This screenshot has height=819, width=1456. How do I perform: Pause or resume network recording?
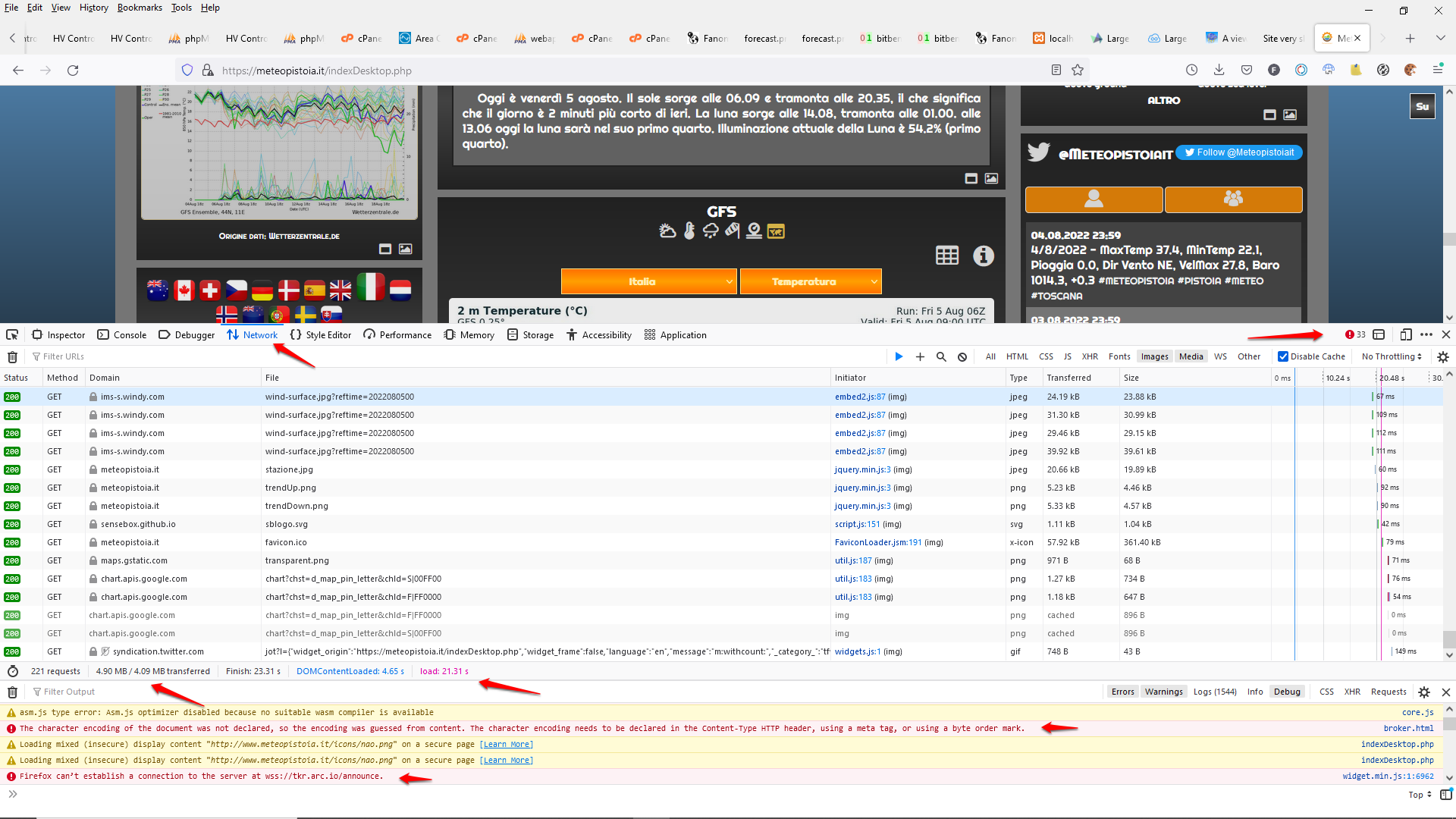click(x=899, y=356)
